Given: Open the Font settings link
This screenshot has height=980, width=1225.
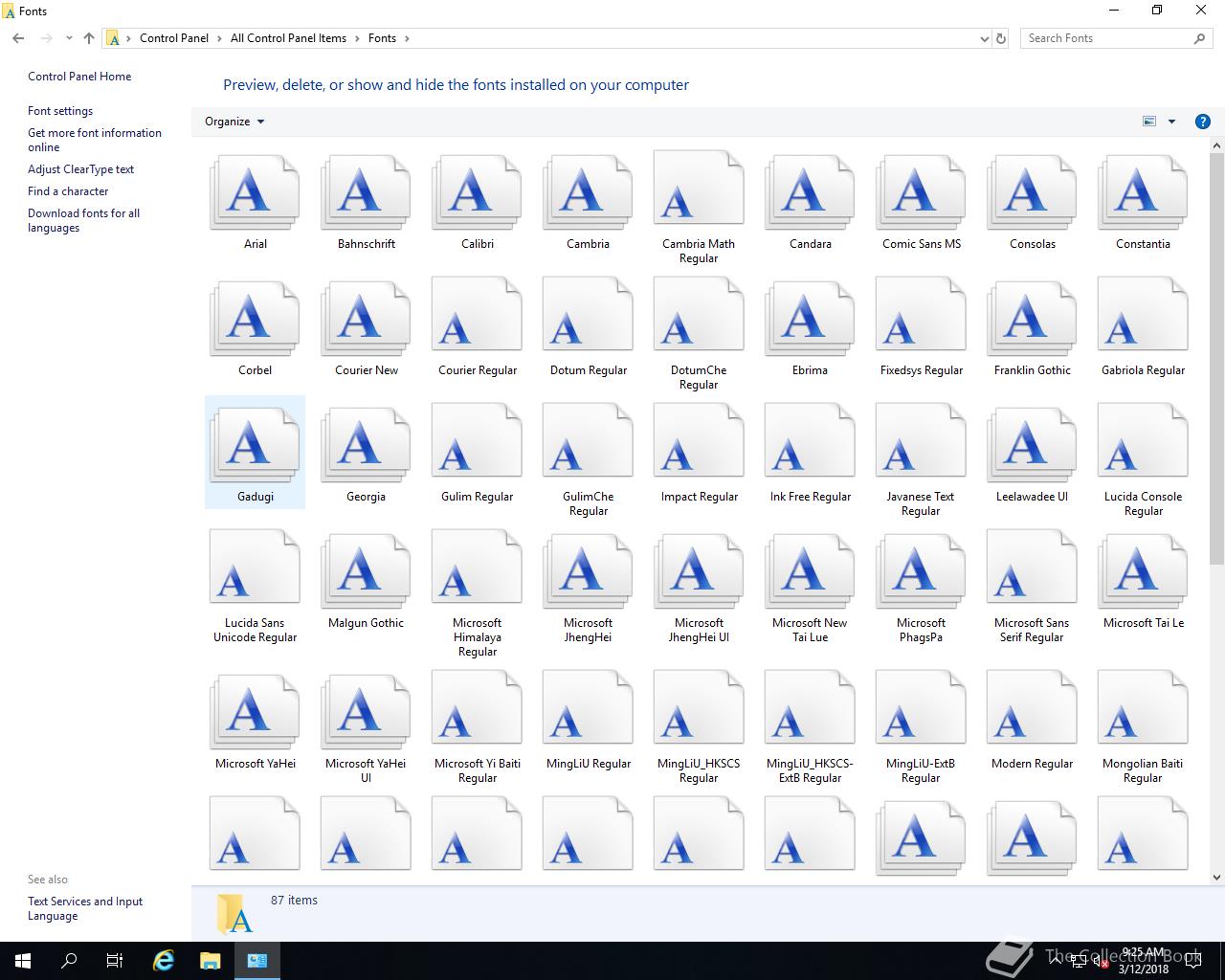Looking at the screenshot, I should [x=60, y=111].
